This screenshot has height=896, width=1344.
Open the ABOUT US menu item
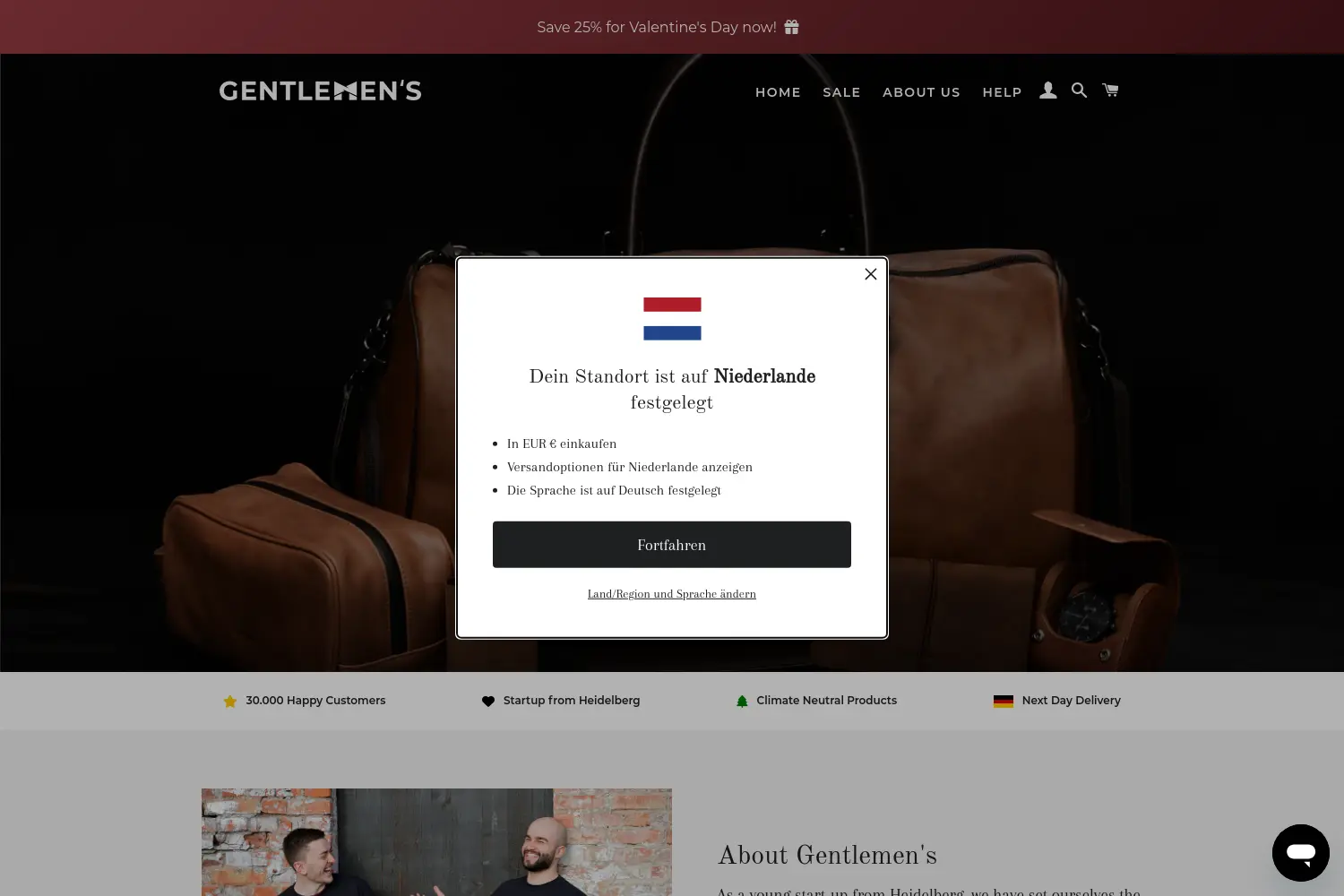point(921,92)
